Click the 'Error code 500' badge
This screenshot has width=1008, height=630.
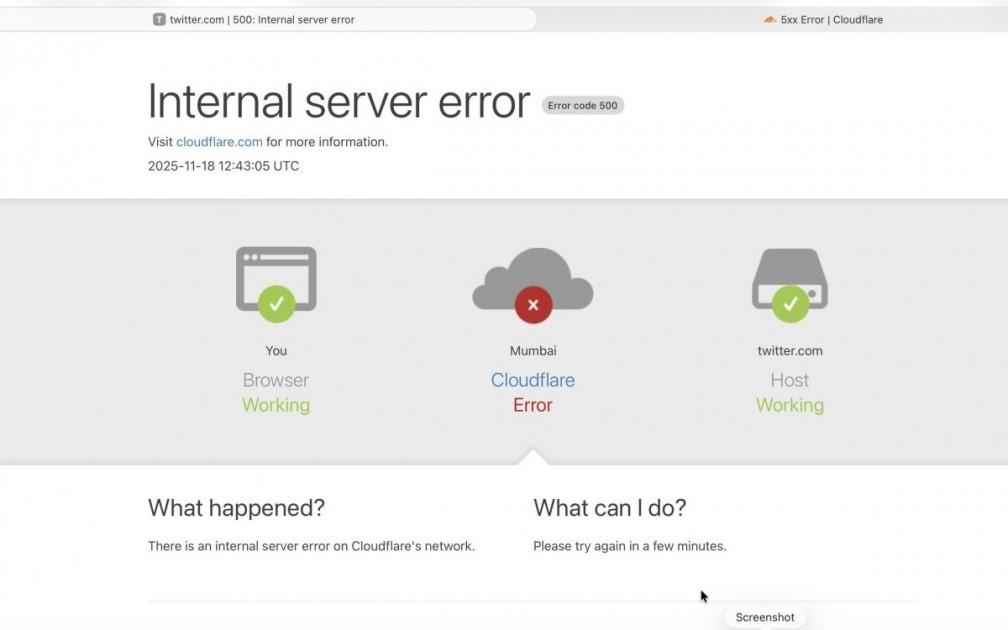[581, 105]
